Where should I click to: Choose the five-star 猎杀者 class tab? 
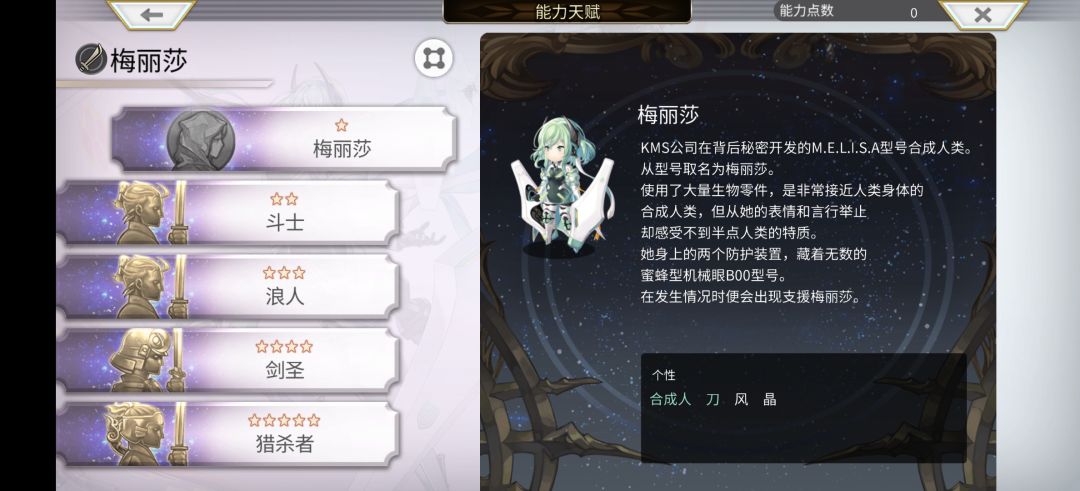(228, 434)
